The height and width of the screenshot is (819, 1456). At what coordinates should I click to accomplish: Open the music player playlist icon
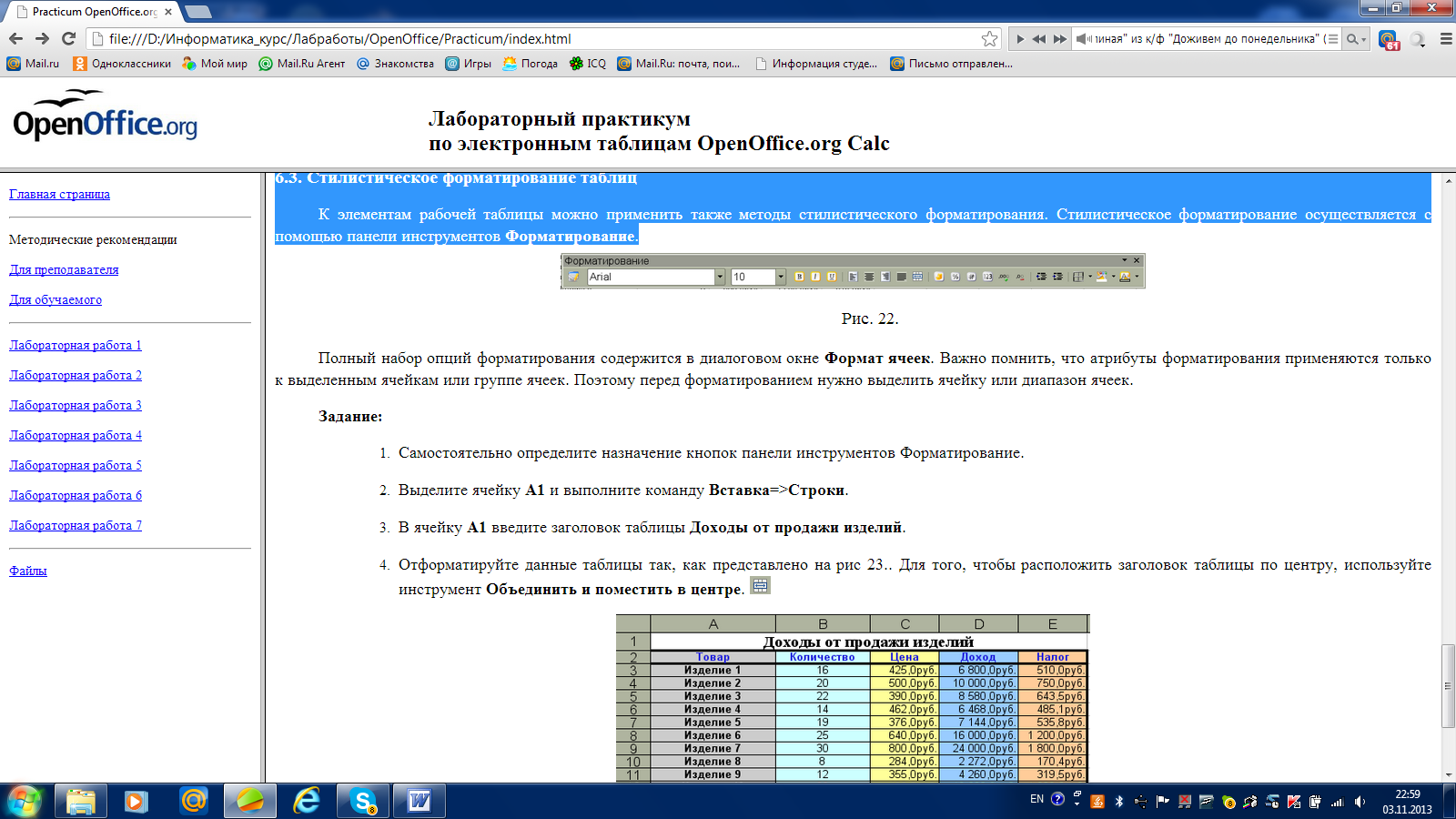point(1332,39)
